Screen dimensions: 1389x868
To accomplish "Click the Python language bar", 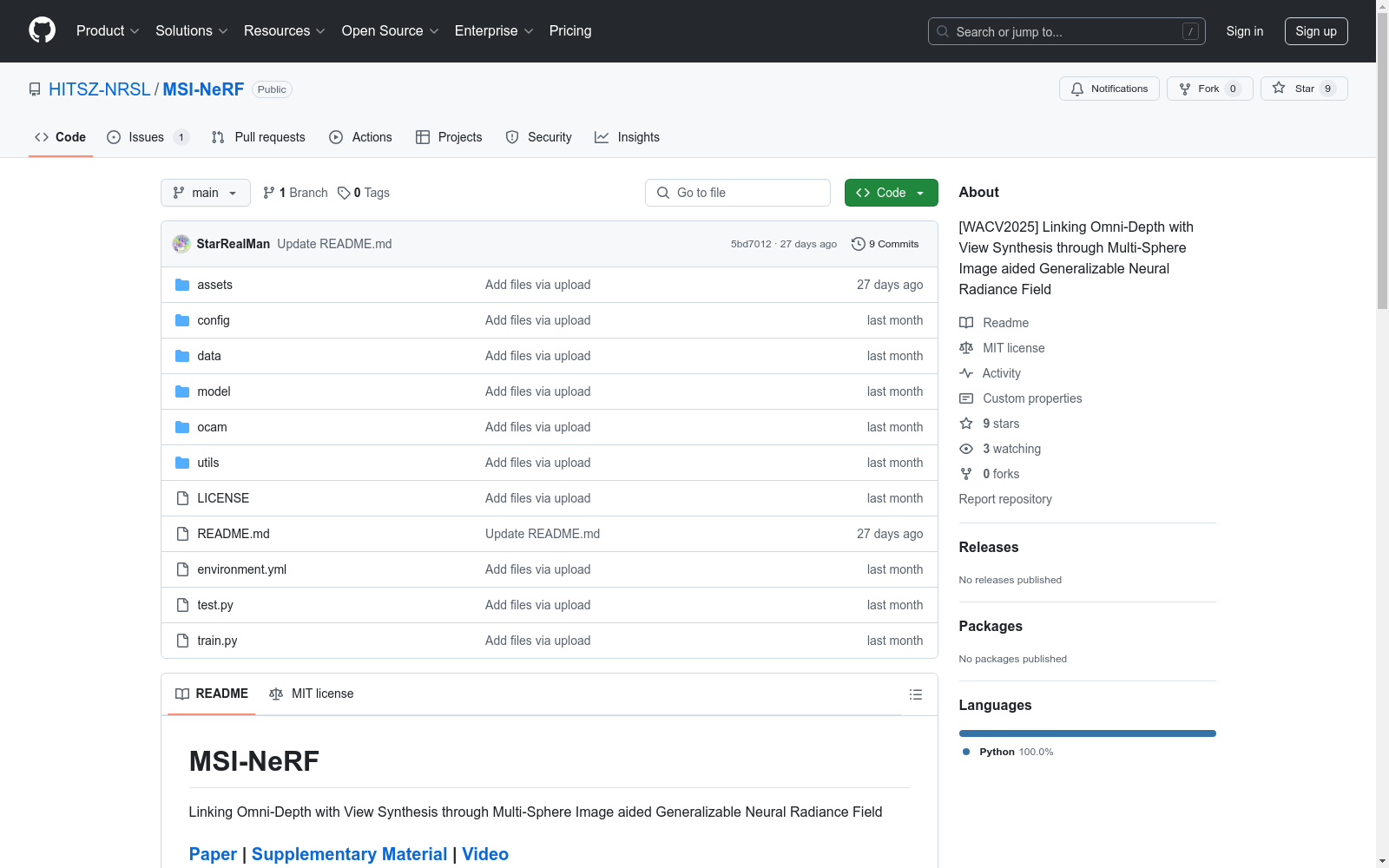I will (x=1088, y=733).
